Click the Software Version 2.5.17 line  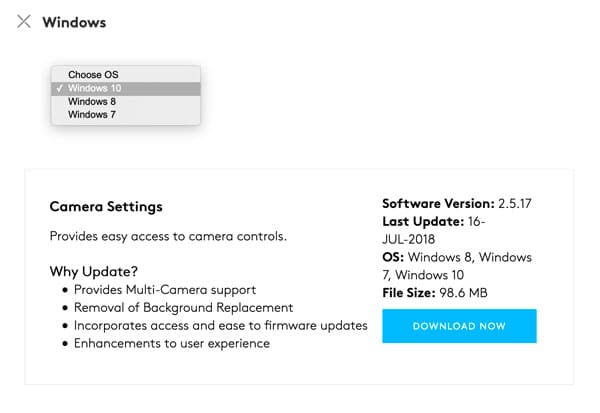coord(456,203)
